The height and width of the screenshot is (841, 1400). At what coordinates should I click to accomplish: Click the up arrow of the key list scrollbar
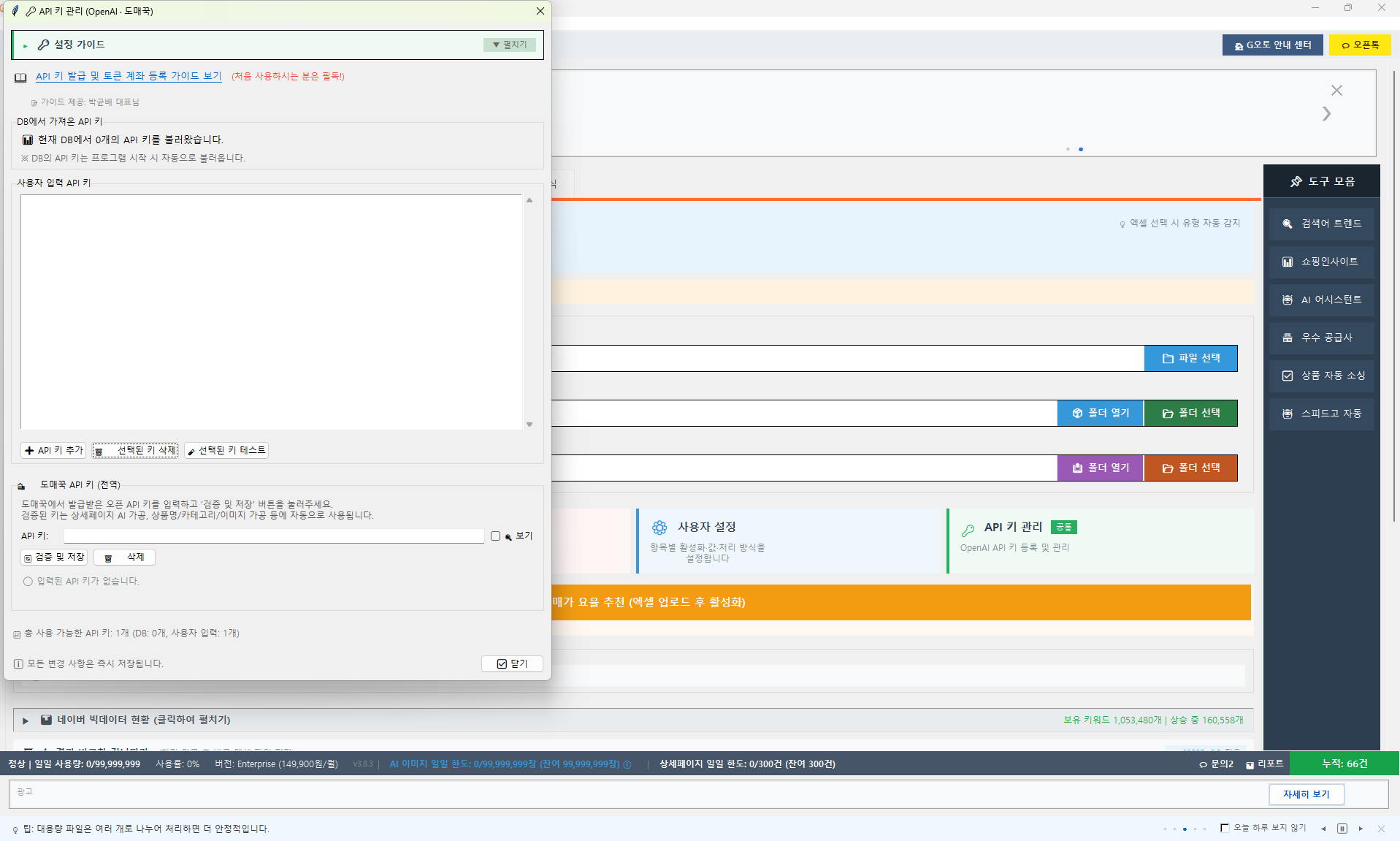[529, 200]
